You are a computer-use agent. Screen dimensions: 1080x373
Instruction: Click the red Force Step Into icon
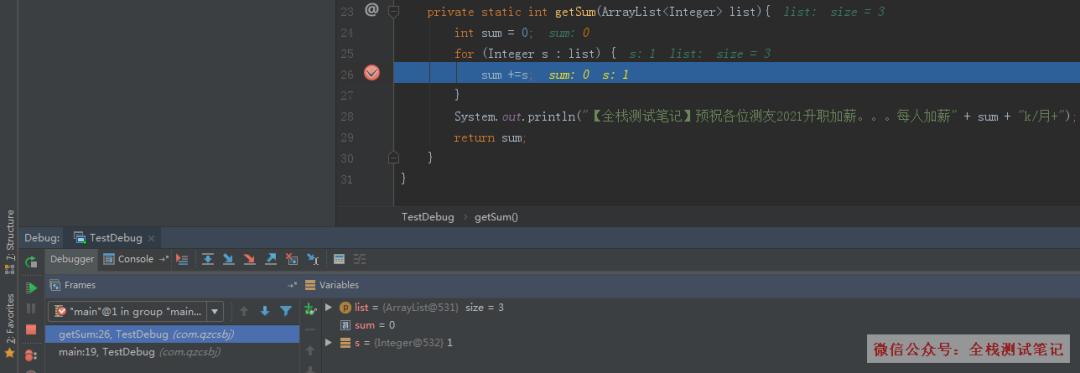coord(249,259)
